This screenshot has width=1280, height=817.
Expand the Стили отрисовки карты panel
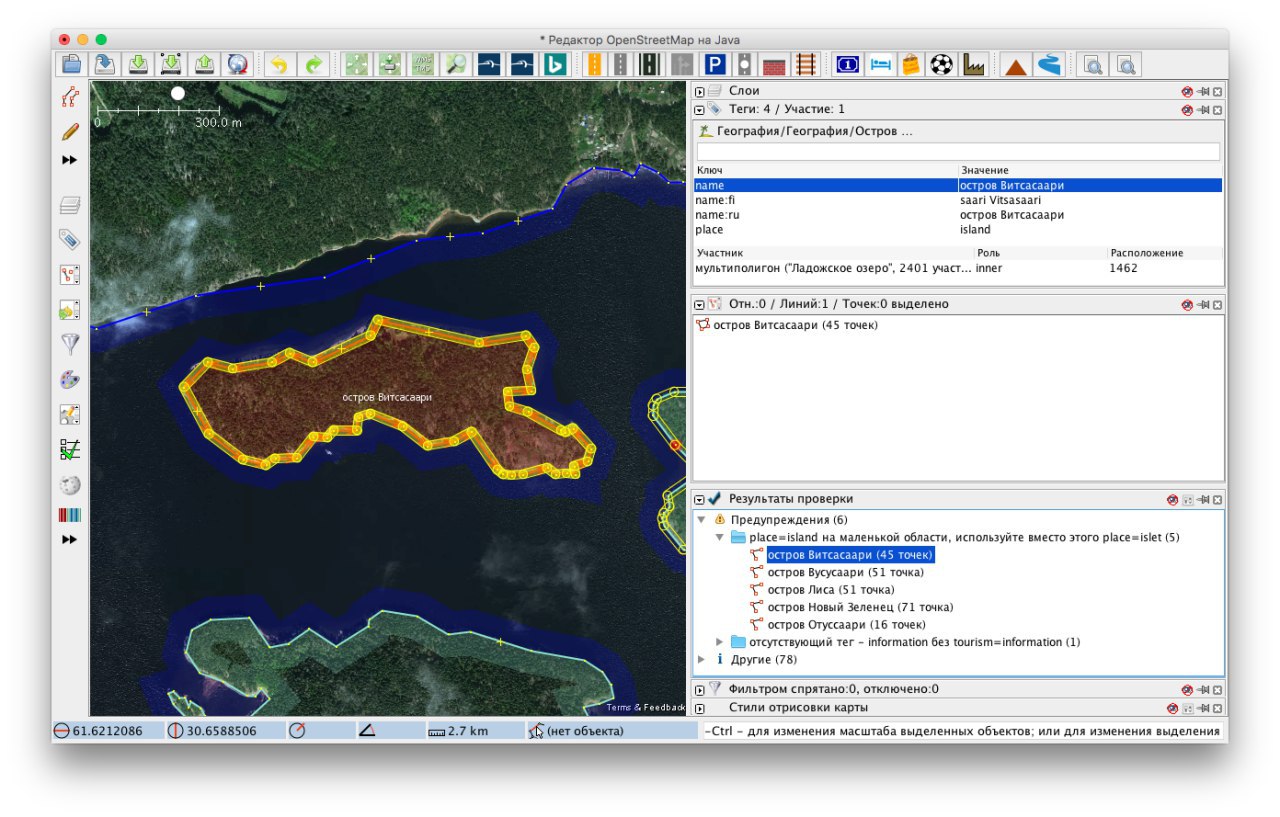click(700, 708)
